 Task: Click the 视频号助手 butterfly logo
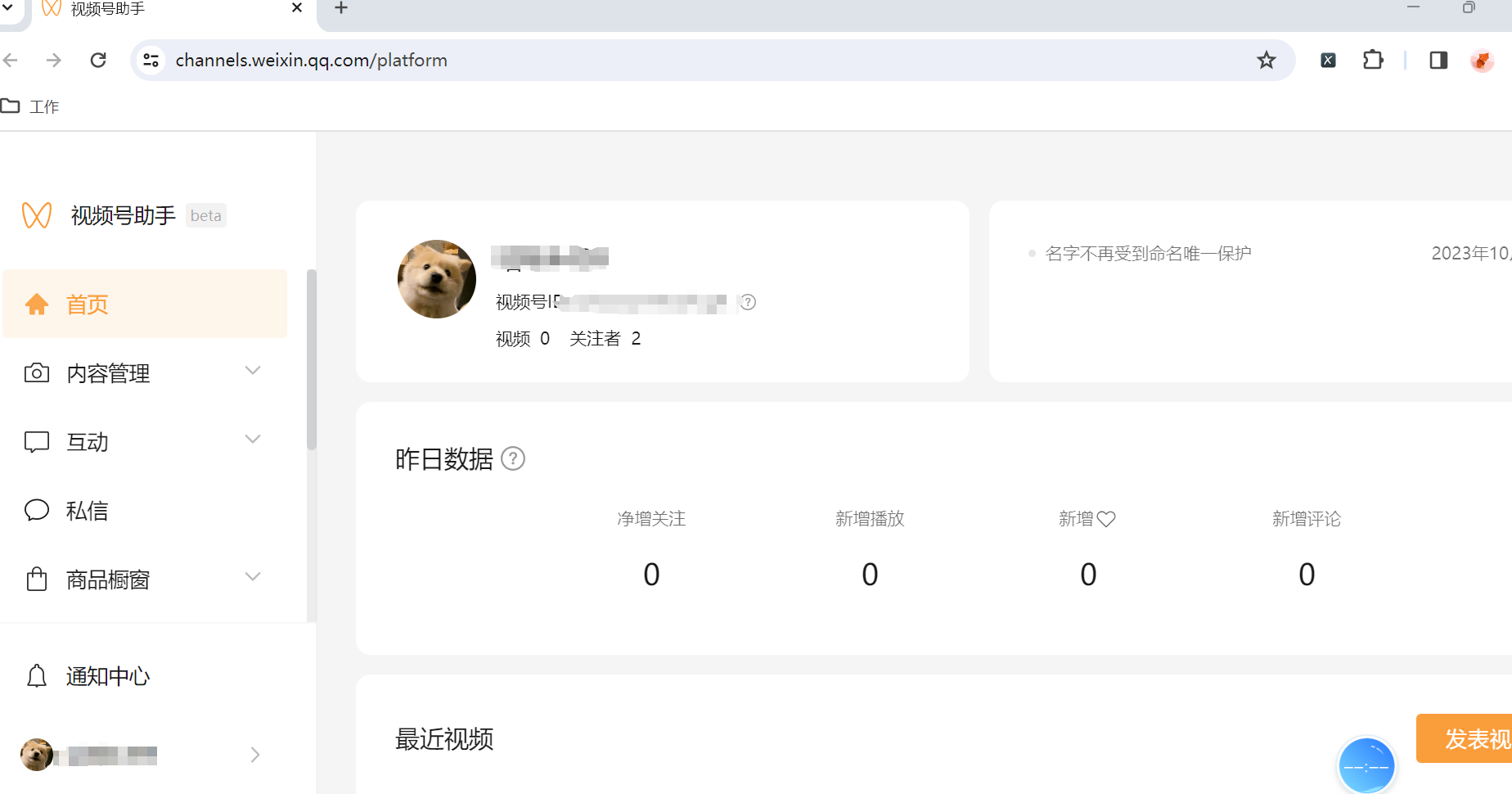tap(37, 215)
